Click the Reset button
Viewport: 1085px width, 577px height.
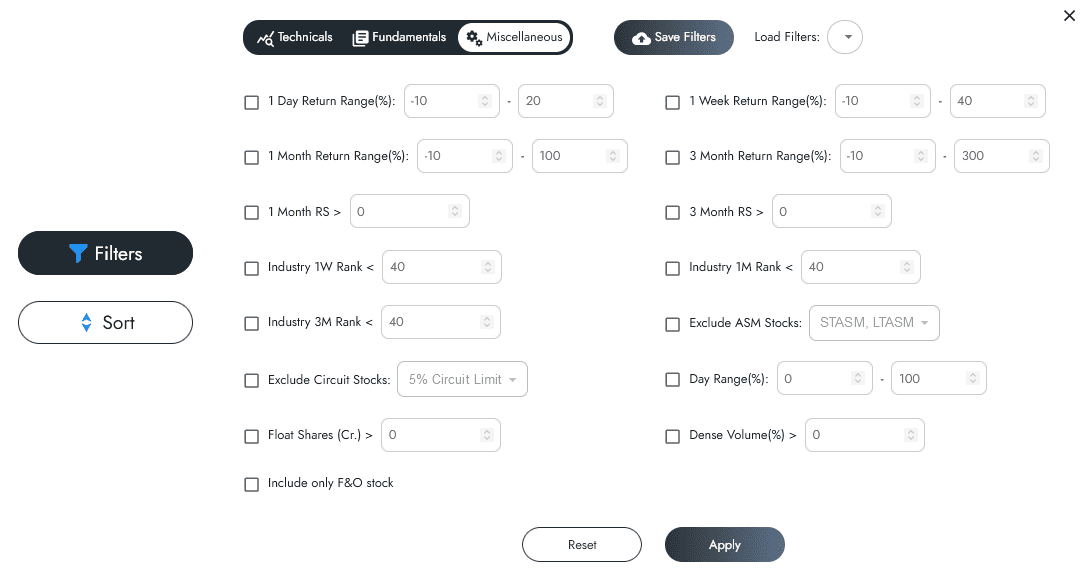click(x=581, y=545)
